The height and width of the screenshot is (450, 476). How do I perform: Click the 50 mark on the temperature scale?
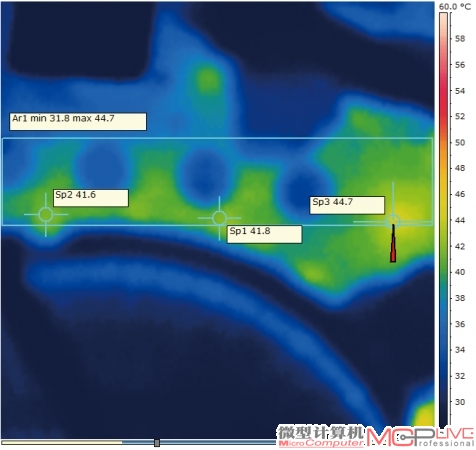point(460,142)
